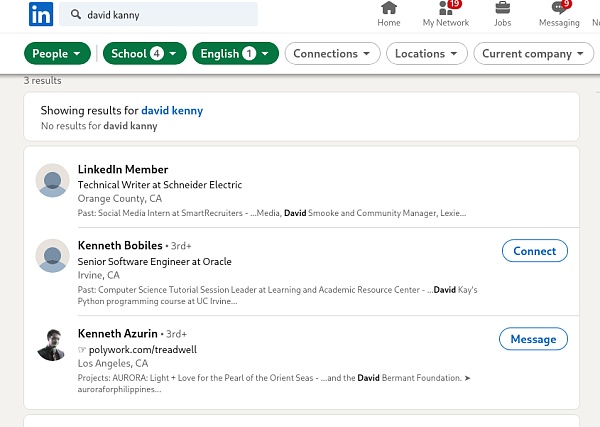600x427 pixels.
Task: Open the Jobs briefcase icon
Action: point(502,8)
